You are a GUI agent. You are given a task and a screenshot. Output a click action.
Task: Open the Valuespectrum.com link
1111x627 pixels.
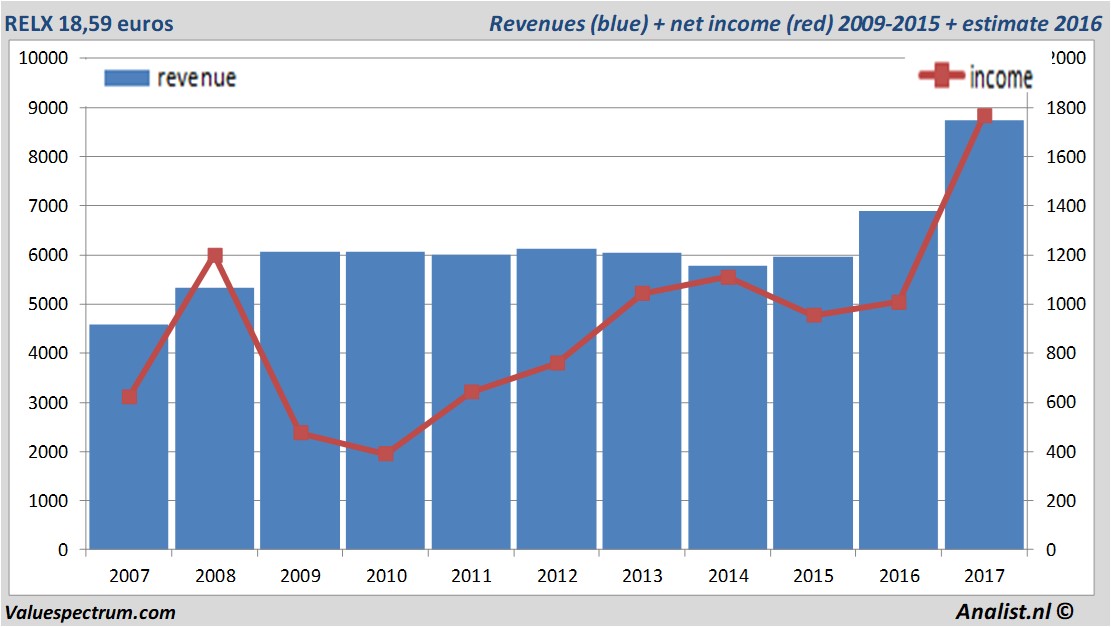pos(90,612)
